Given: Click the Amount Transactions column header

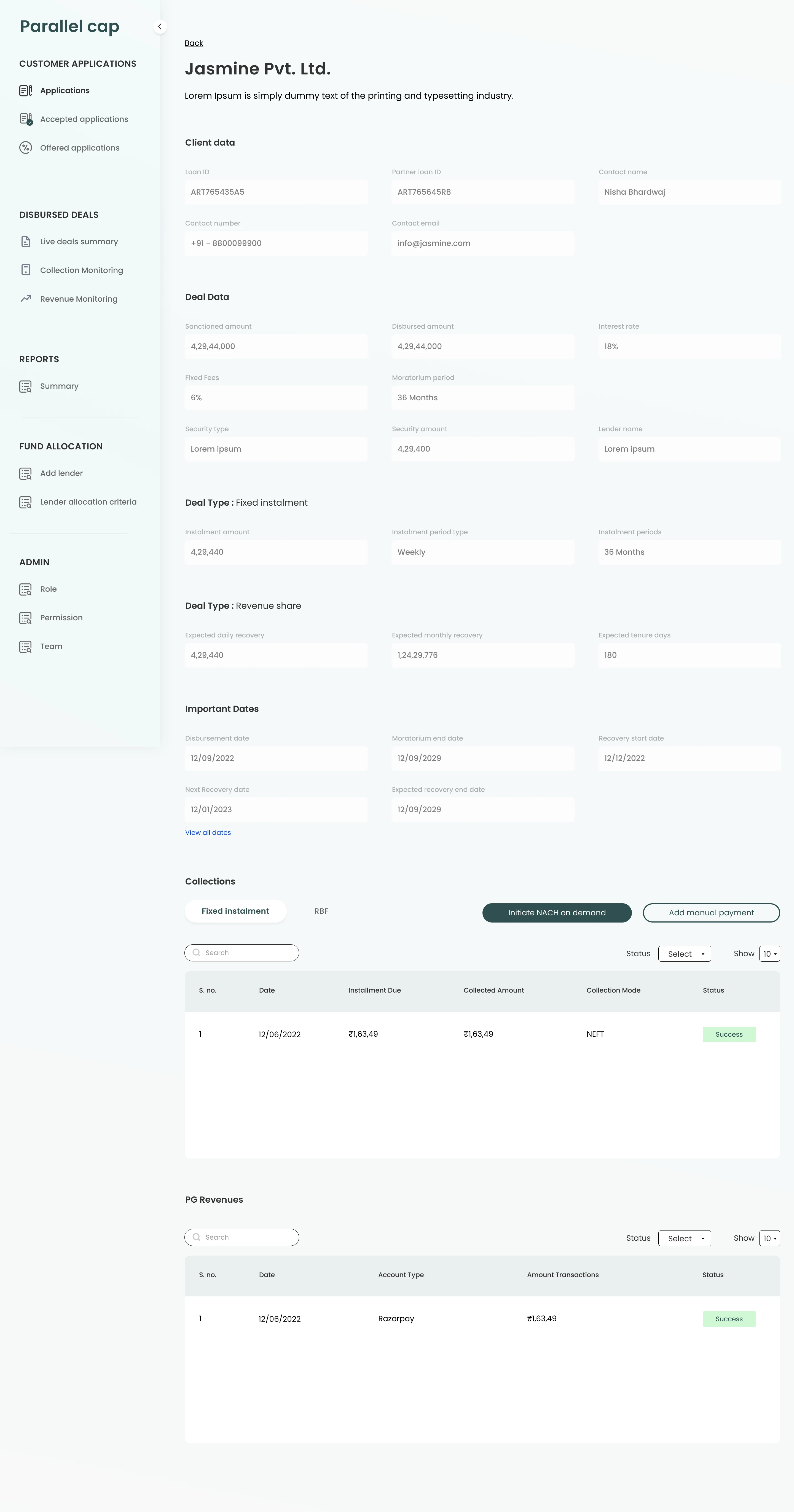Looking at the screenshot, I should click(563, 1275).
